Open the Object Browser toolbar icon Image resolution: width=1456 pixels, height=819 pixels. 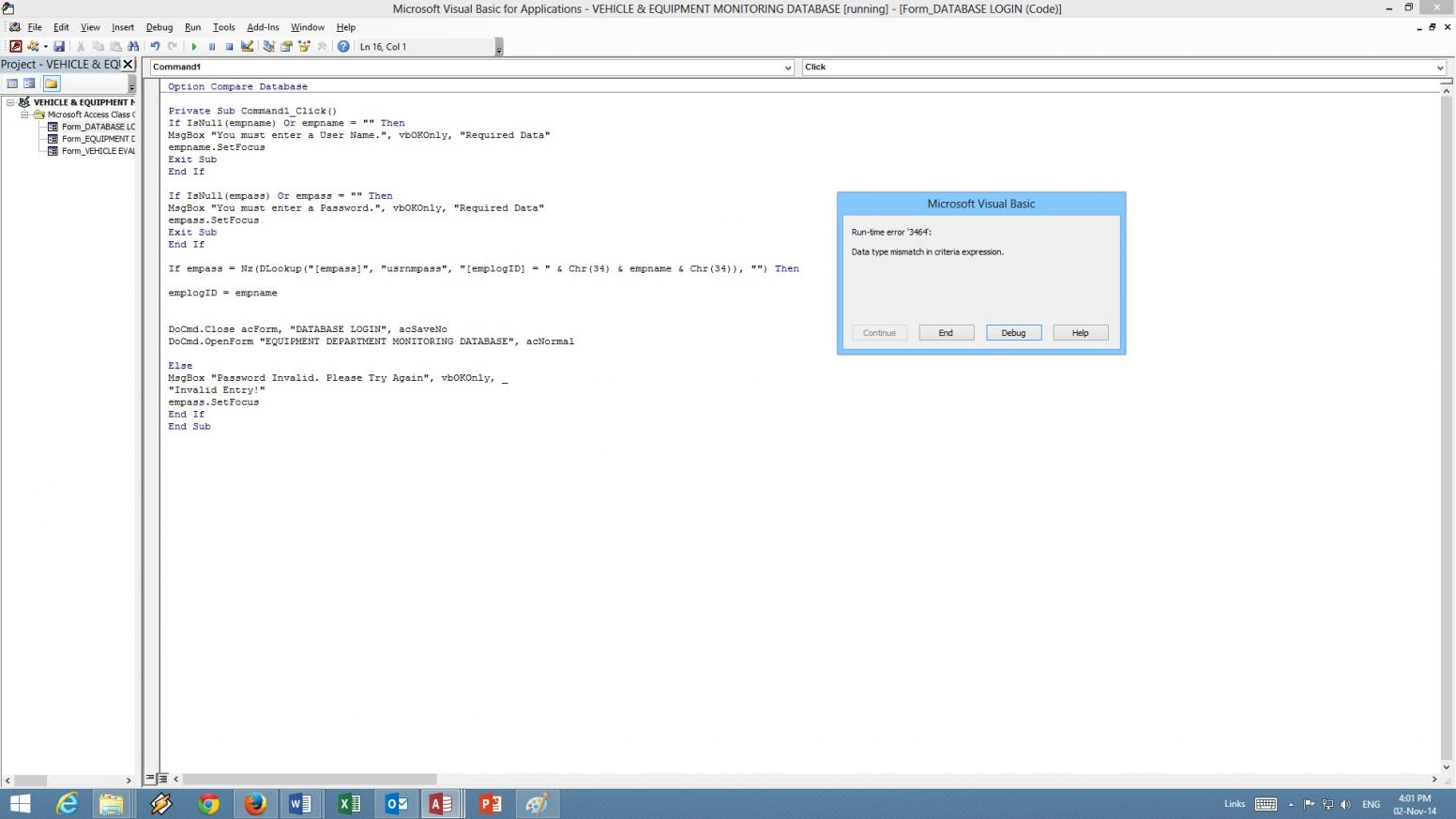click(304, 46)
